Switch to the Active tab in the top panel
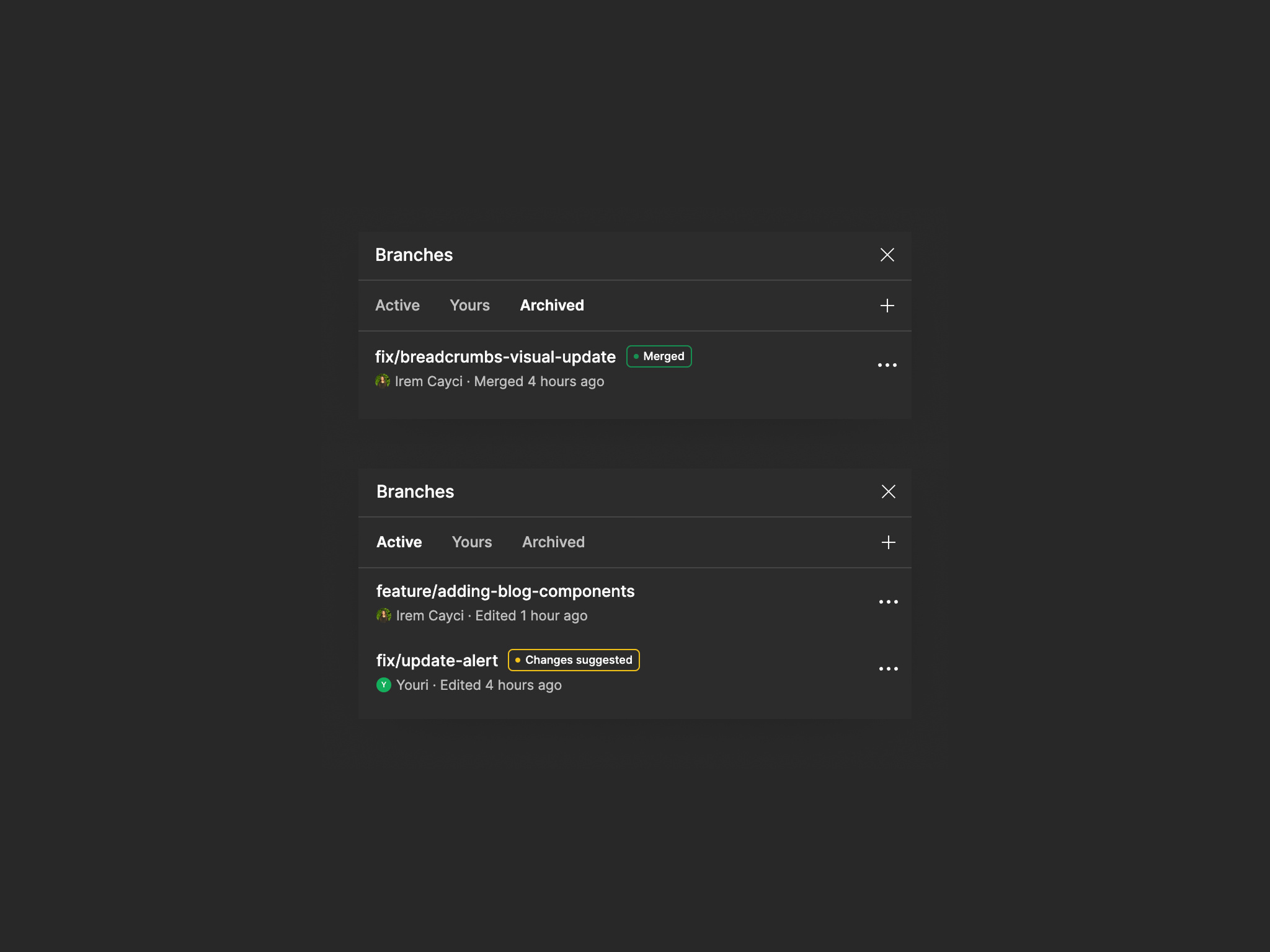 pos(397,305)
